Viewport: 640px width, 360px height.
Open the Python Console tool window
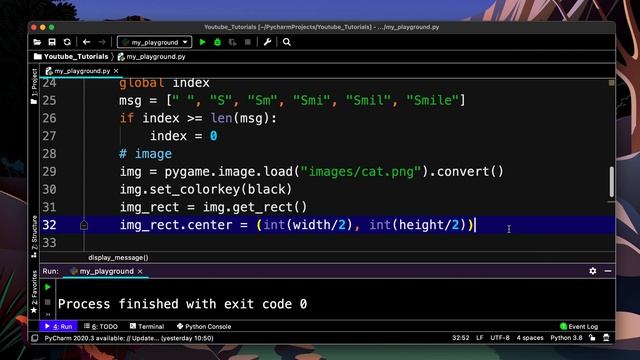pyautogui.click(x=204, y=327)
